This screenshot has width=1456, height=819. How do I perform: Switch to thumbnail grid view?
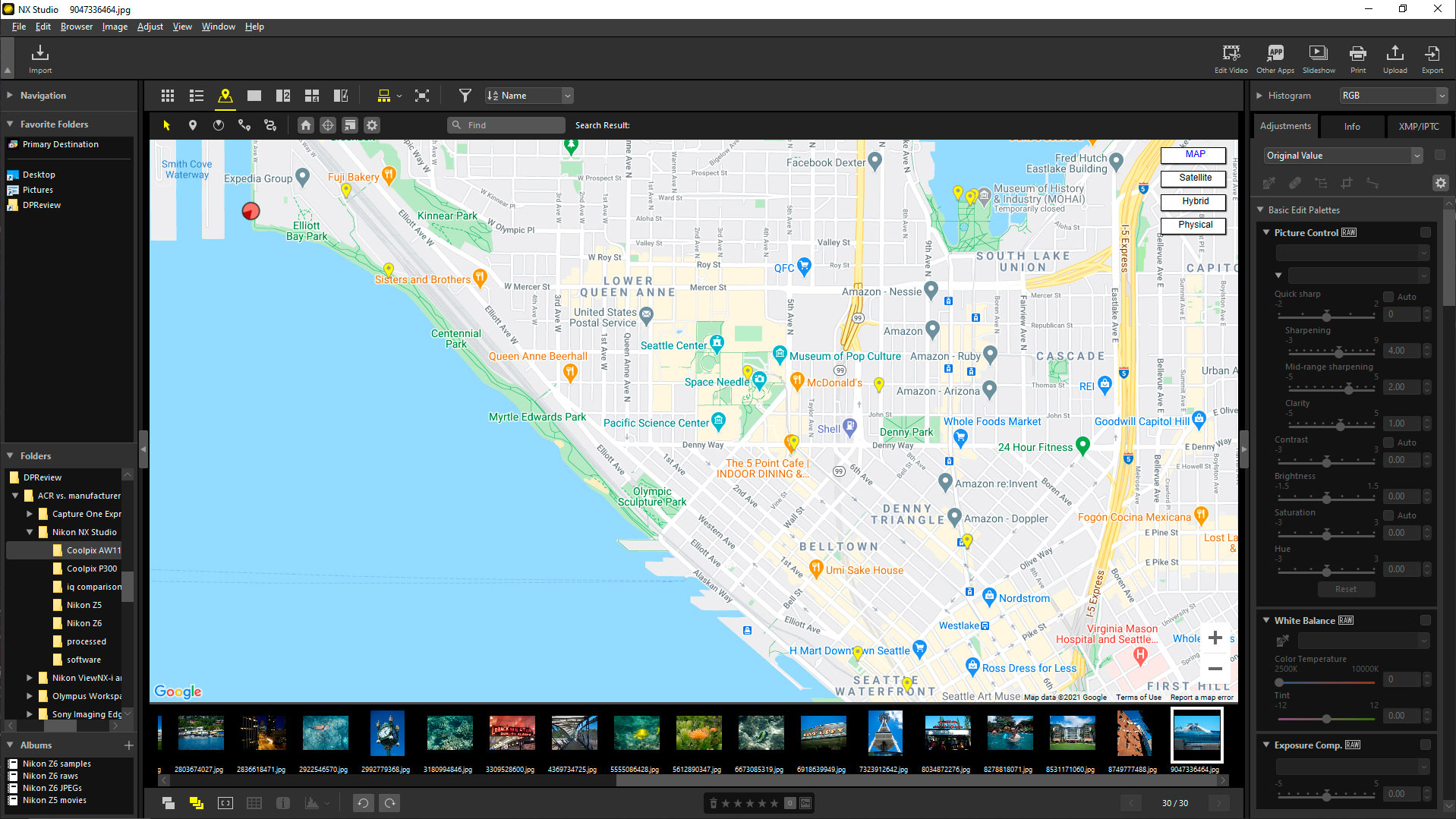(168, 96)
